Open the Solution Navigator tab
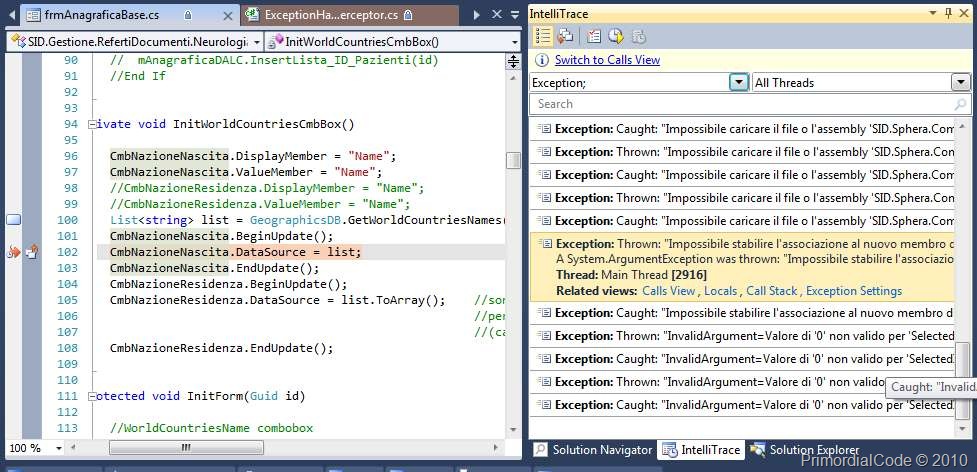This screenshot has height=472, width=977. [x=593, y=450]
